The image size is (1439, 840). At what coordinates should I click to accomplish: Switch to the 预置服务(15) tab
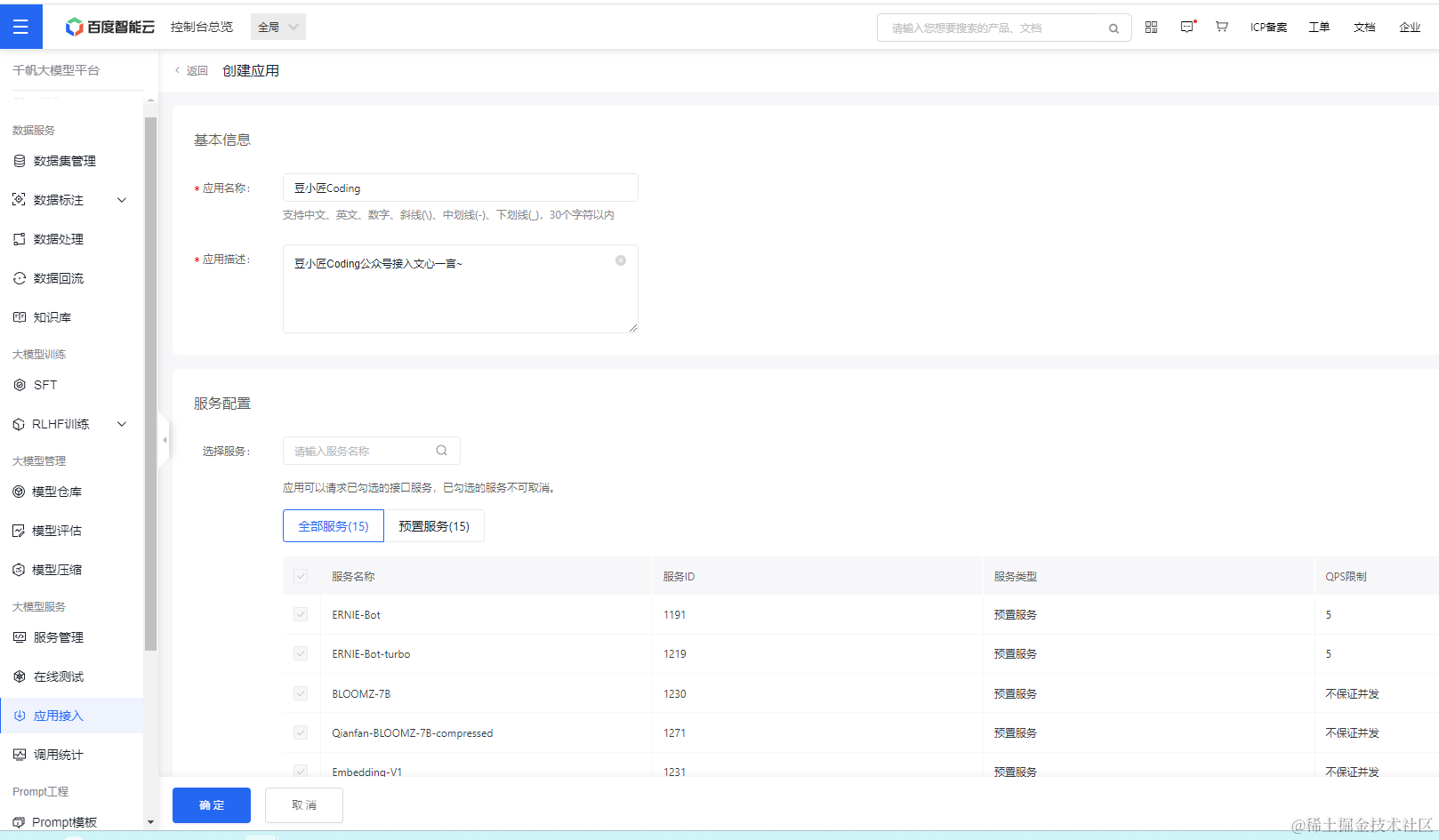pos(434,526)
